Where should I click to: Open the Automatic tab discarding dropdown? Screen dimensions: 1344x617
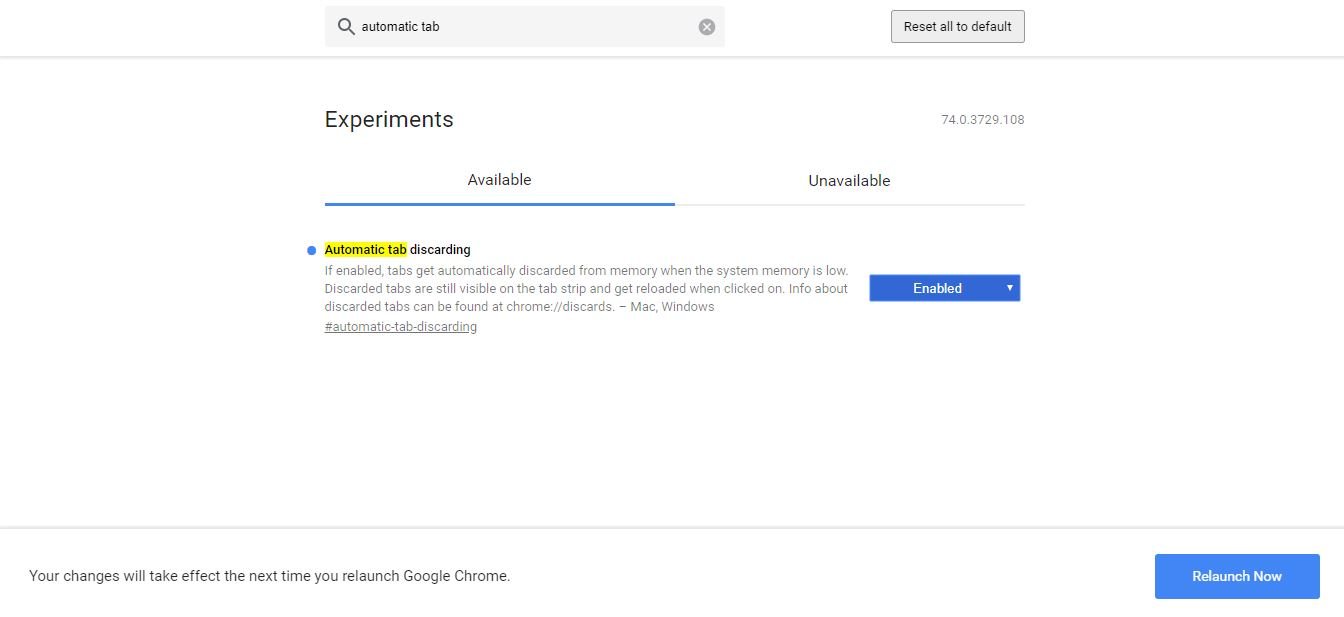pos(945,288)
